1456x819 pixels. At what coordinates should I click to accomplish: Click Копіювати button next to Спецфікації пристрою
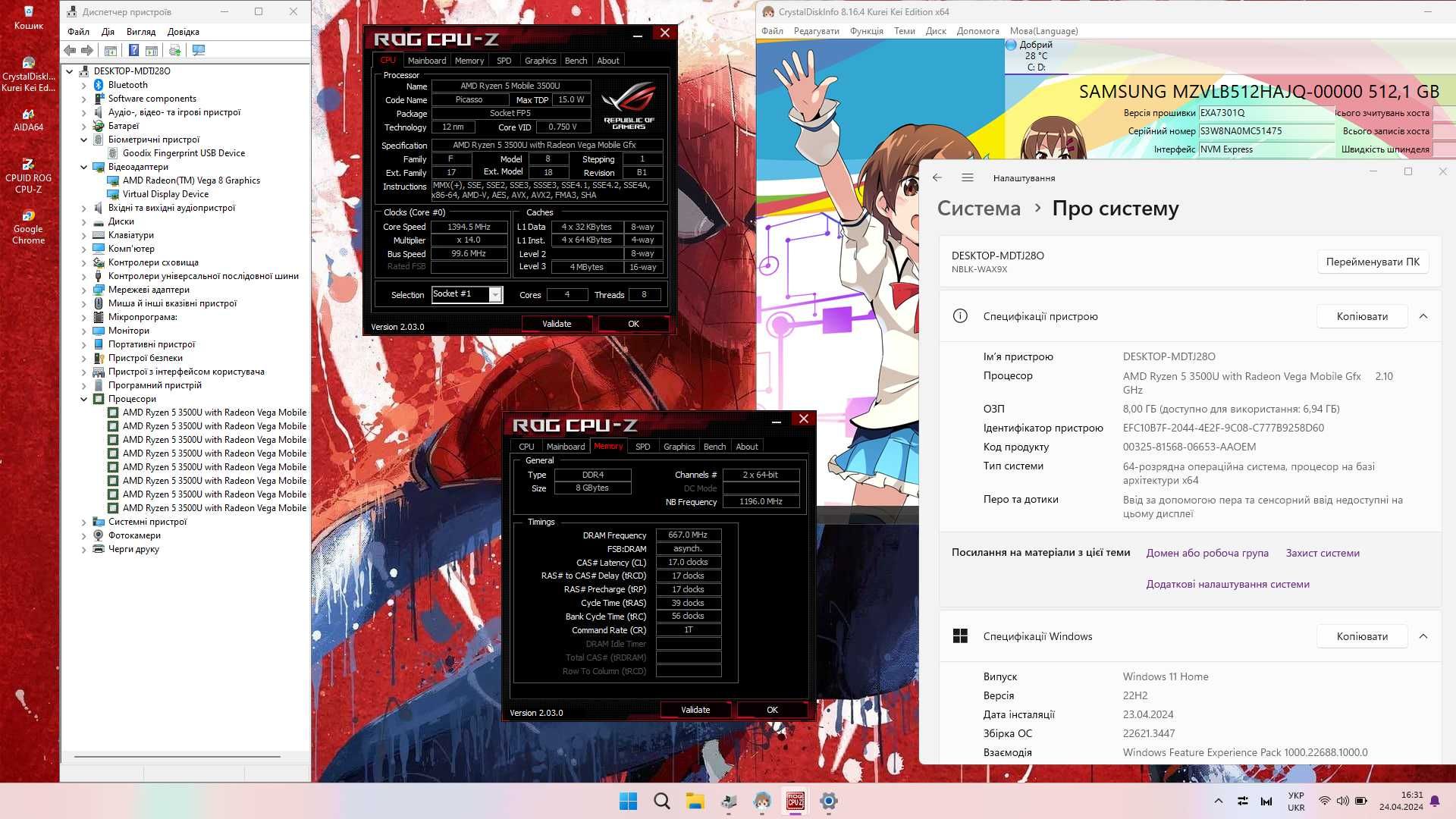1361,316
